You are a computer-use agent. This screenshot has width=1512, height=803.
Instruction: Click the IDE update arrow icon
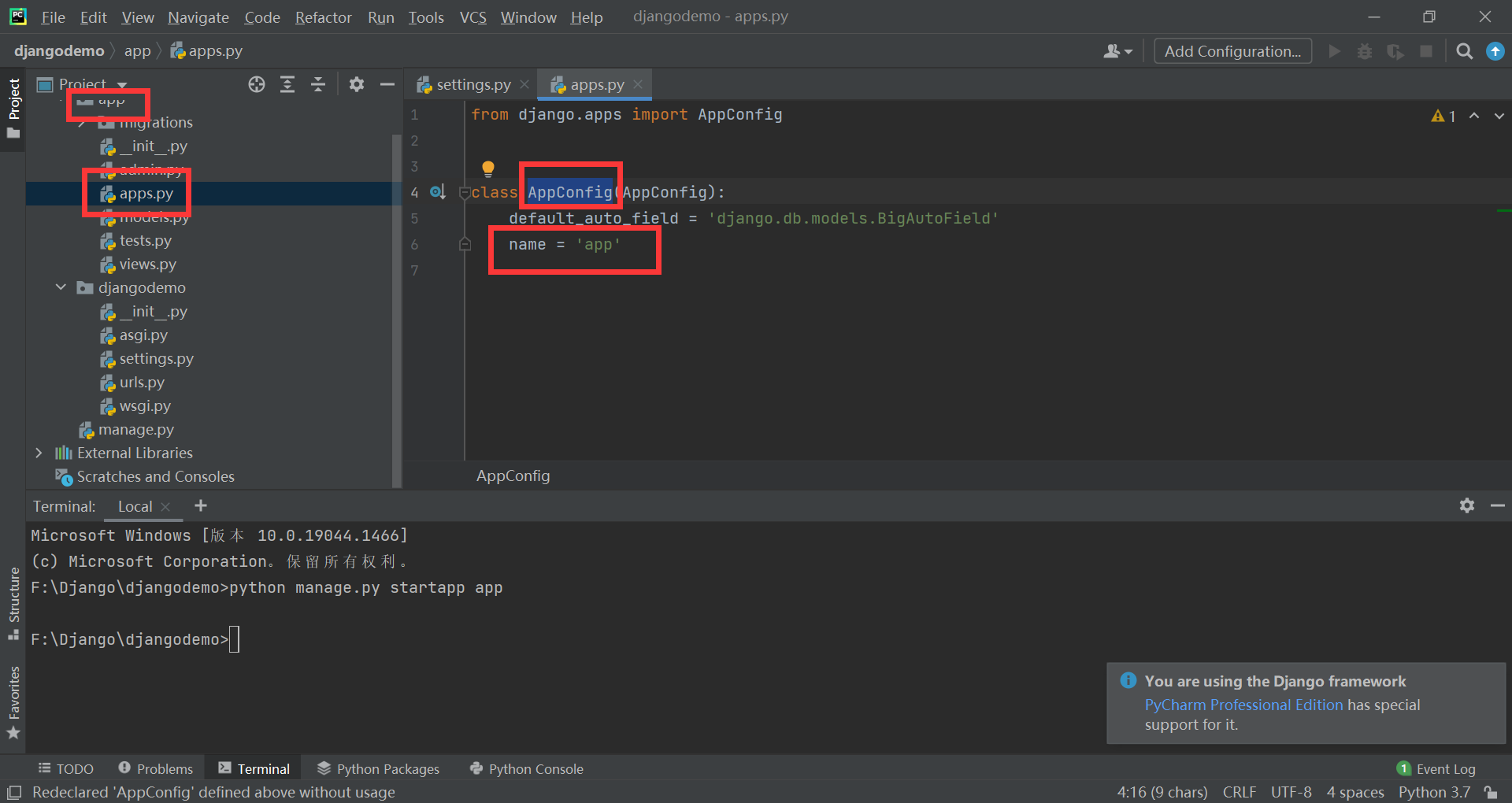pos(1495,51)
